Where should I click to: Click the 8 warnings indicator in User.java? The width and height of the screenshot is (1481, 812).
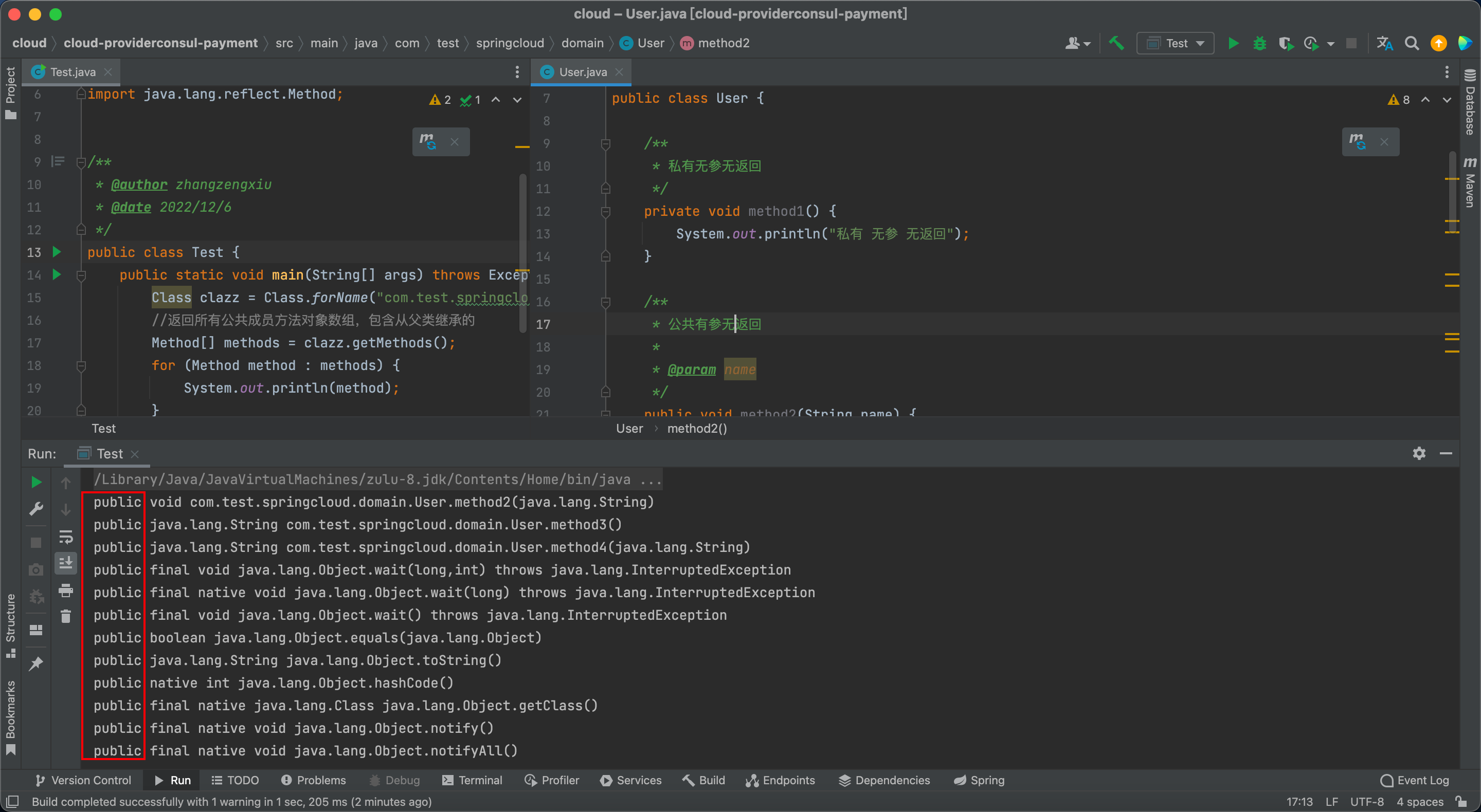(1399, 99)
